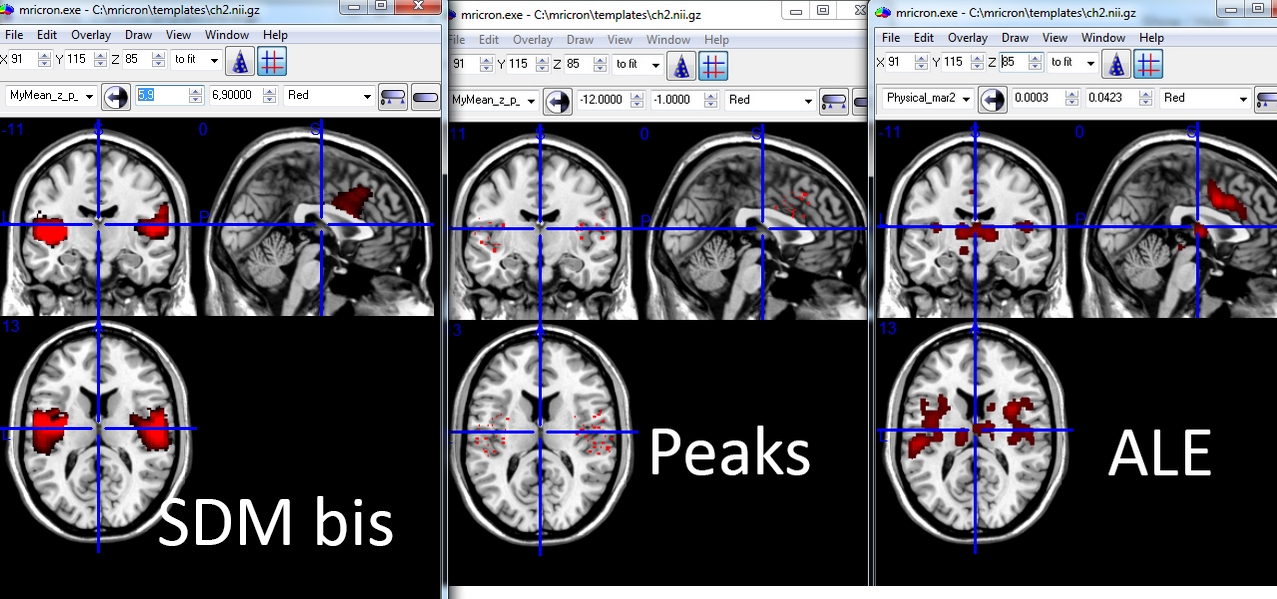Click the X coordinate stepper in SDM bis window
Image resolution: width=1277 pixels, height=599 pixels.
point(43,60)
